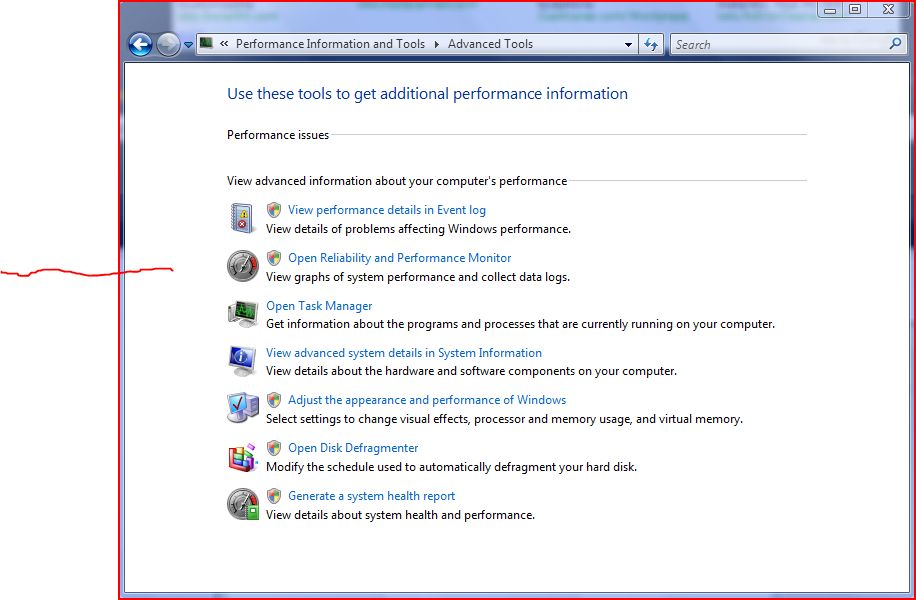The height and width of the screenshot is (600, 916).
Task: Click 'Modify the schedule used to automatically defragment' text
Action: [x=452, y=467]
